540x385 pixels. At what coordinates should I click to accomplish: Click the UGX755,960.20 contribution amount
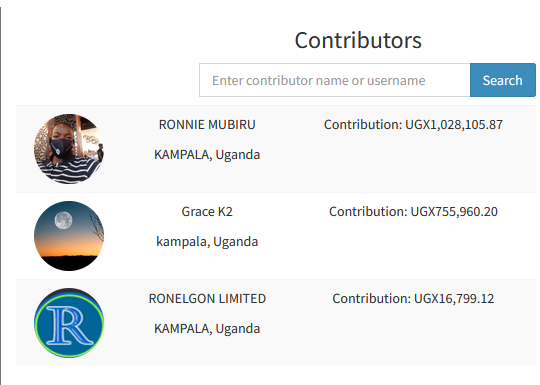pyautogui.click(x=454, y=211)
